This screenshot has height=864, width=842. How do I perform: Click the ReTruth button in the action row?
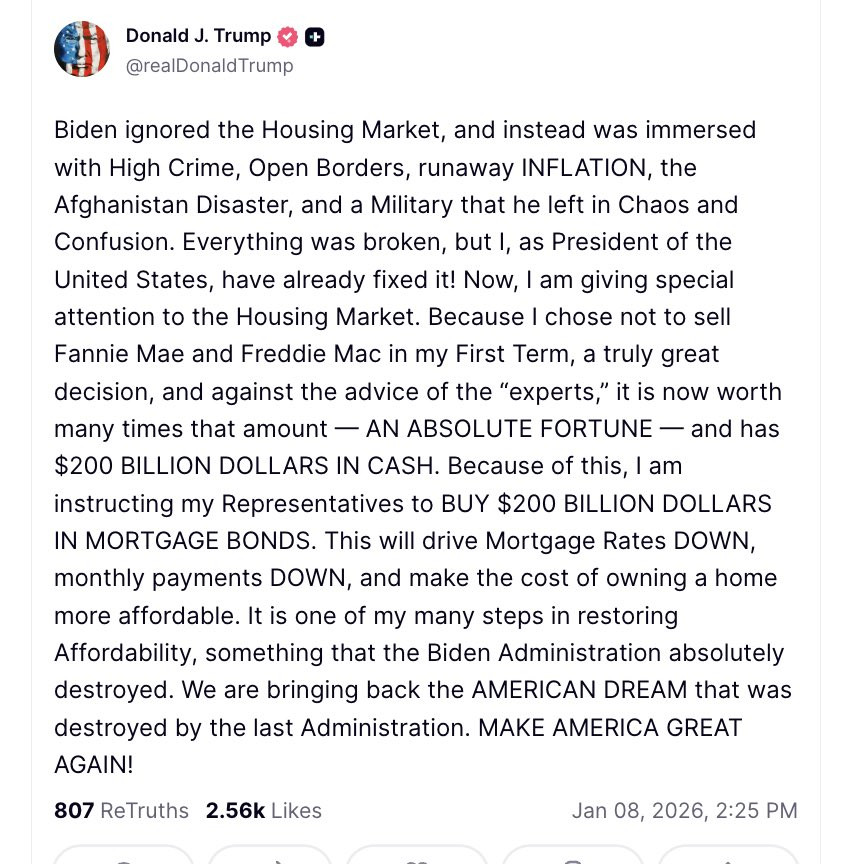tap(270, 855)
